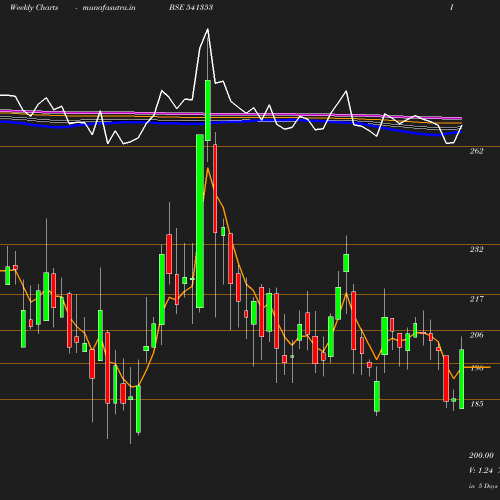Click the 185 price level label
This screenshot has height=500, width=500.
(x=476, y=404)
